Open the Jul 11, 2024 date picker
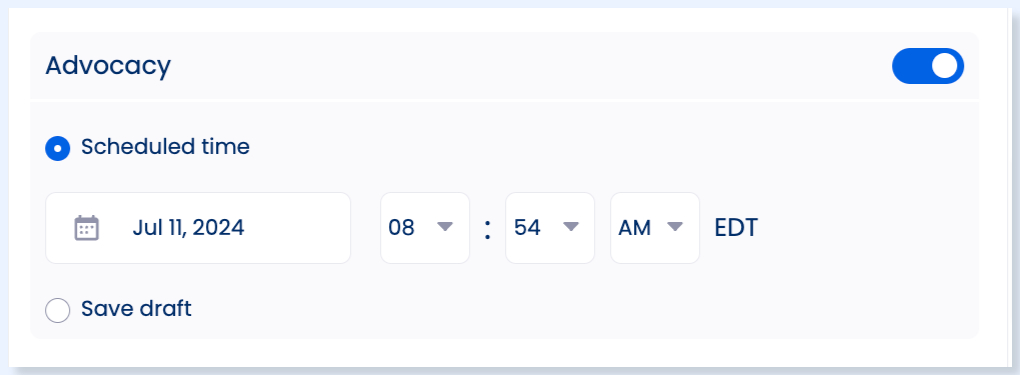This screenshot has width=1020, height=375. [198, 228]
